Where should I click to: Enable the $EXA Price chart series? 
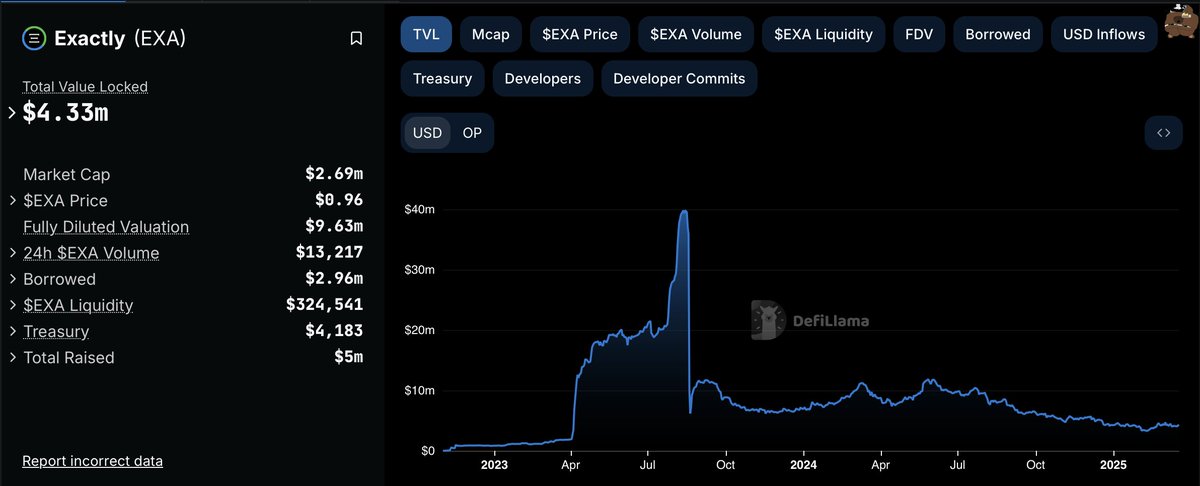pos(580,34)
